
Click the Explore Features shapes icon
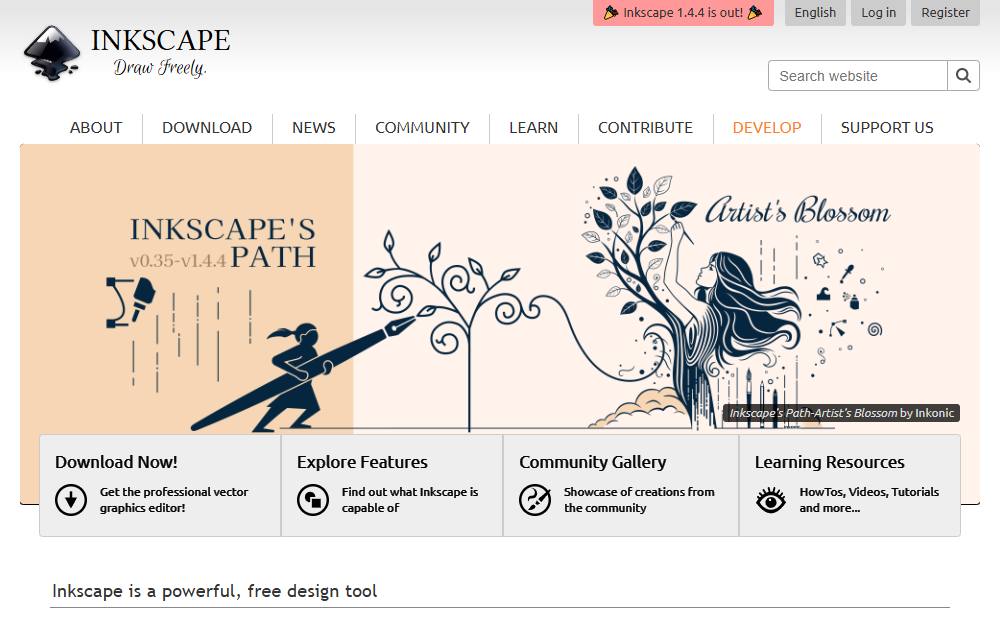pos(312,499)
